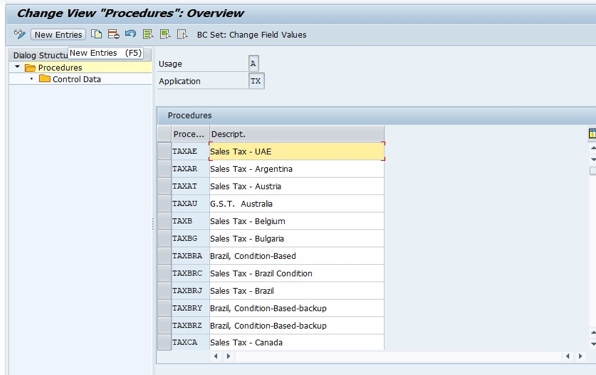The width and height of the screenshot is (596, 375).
Task: Click the Application field containing TX
Action: coord(256,81)
